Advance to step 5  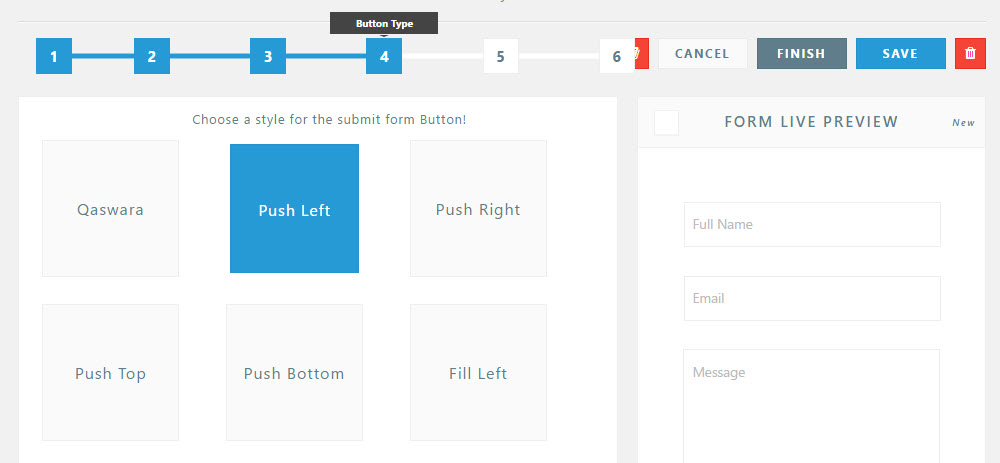pos(500,56)
